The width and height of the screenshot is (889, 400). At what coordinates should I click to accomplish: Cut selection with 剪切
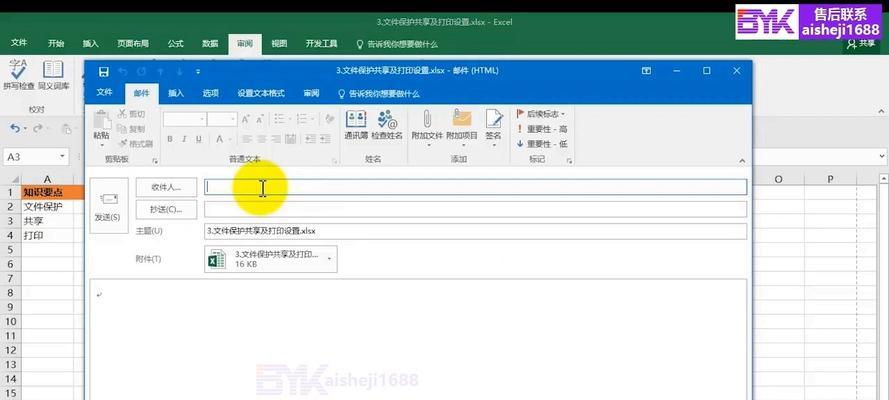131,114
